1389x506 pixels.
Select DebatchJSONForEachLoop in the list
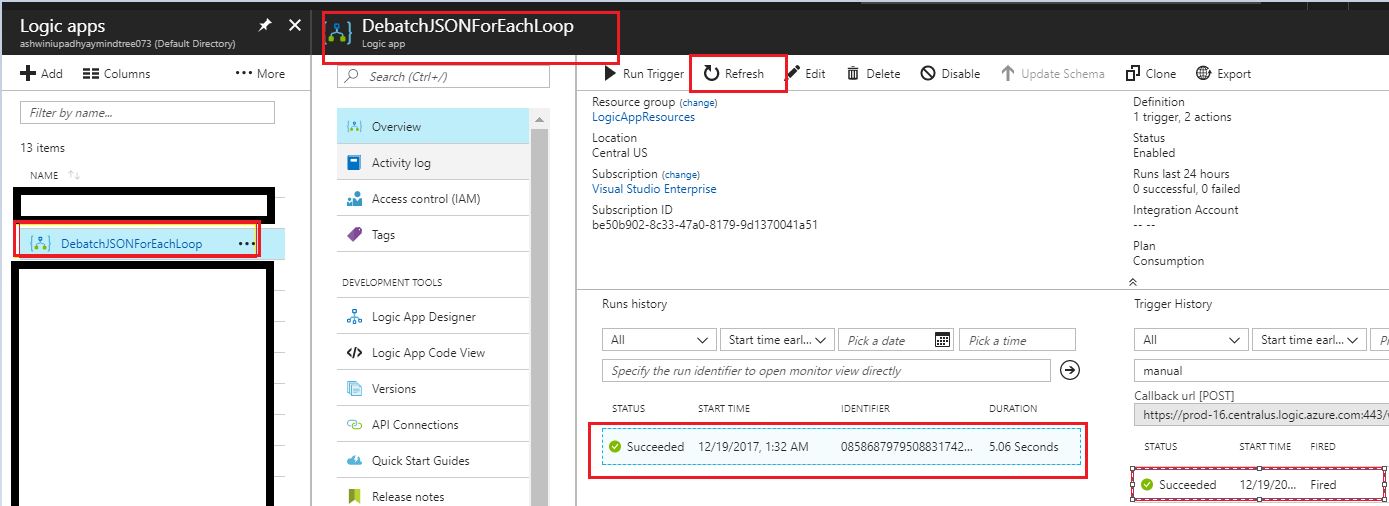(131, 243)
